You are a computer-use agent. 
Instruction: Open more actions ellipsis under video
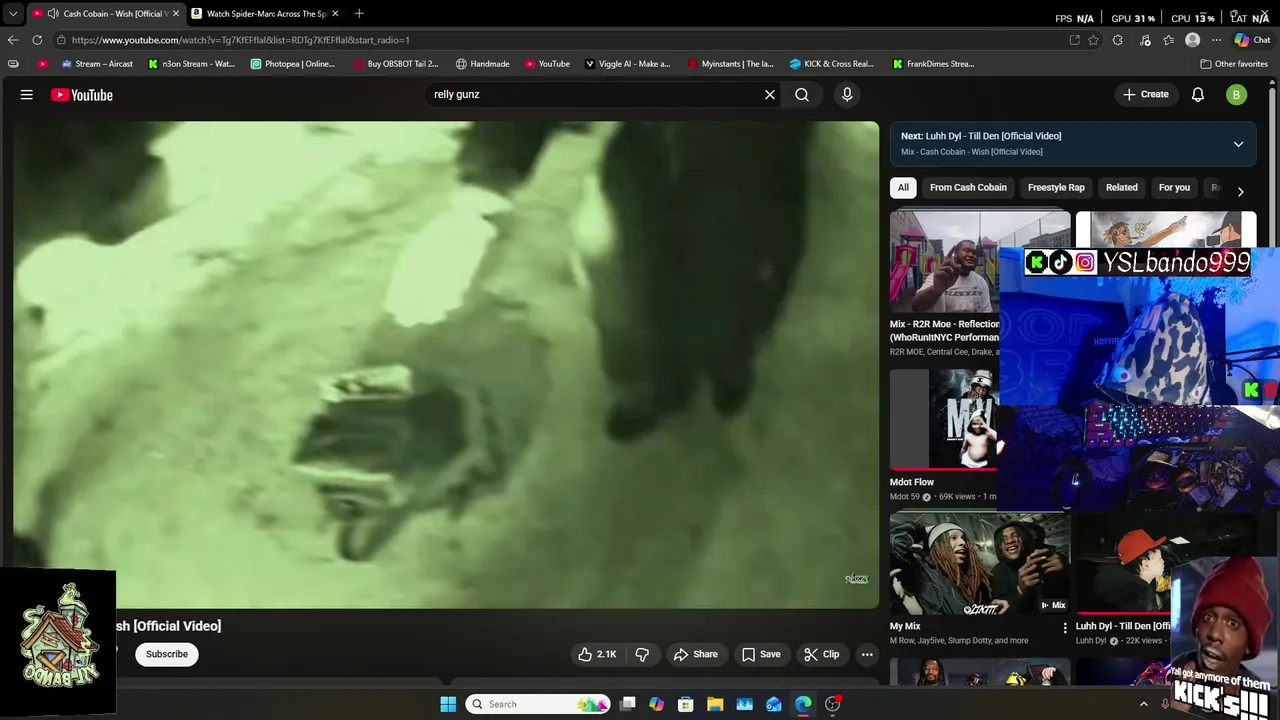867,654
